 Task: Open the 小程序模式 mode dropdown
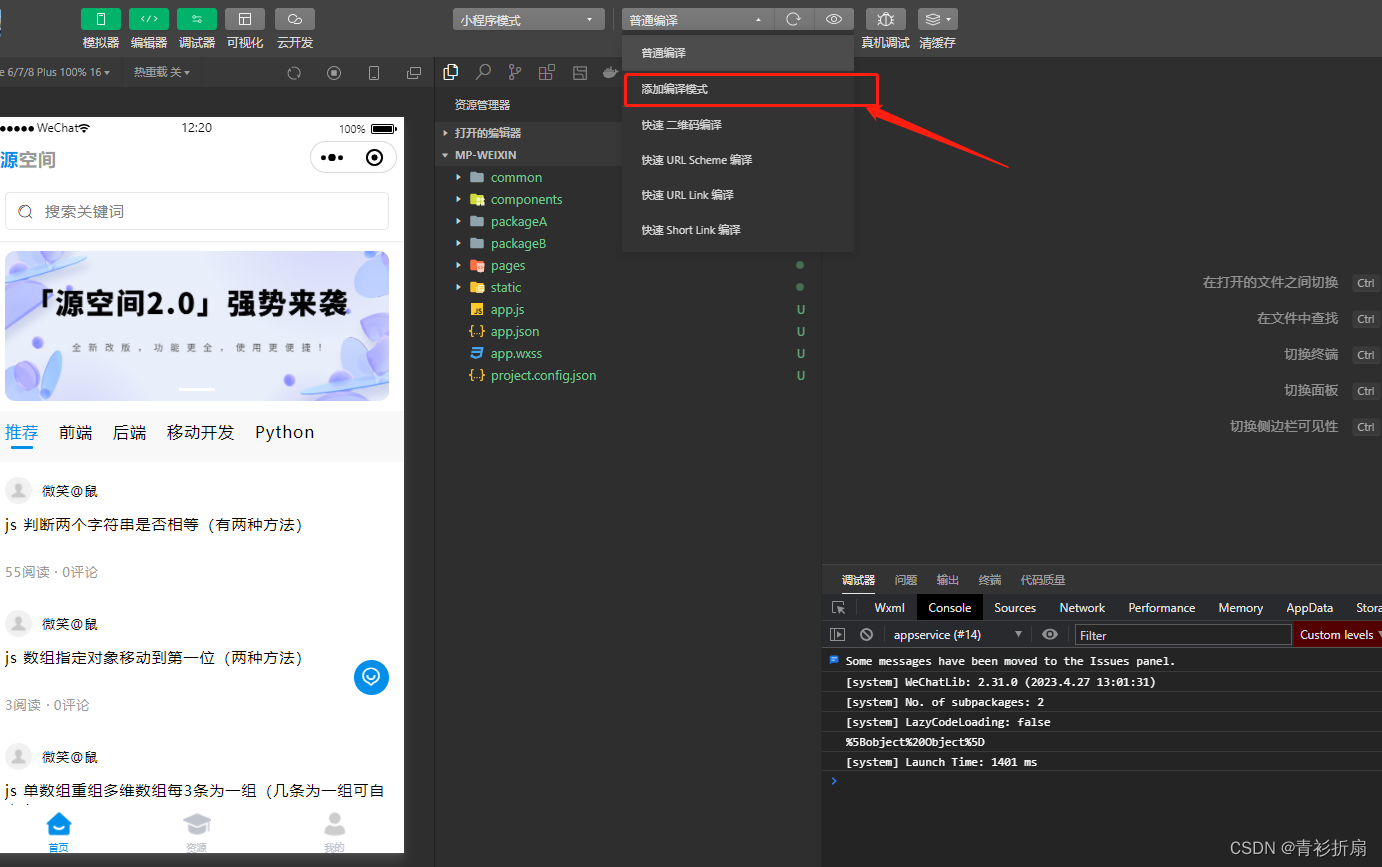click(528, 18)
